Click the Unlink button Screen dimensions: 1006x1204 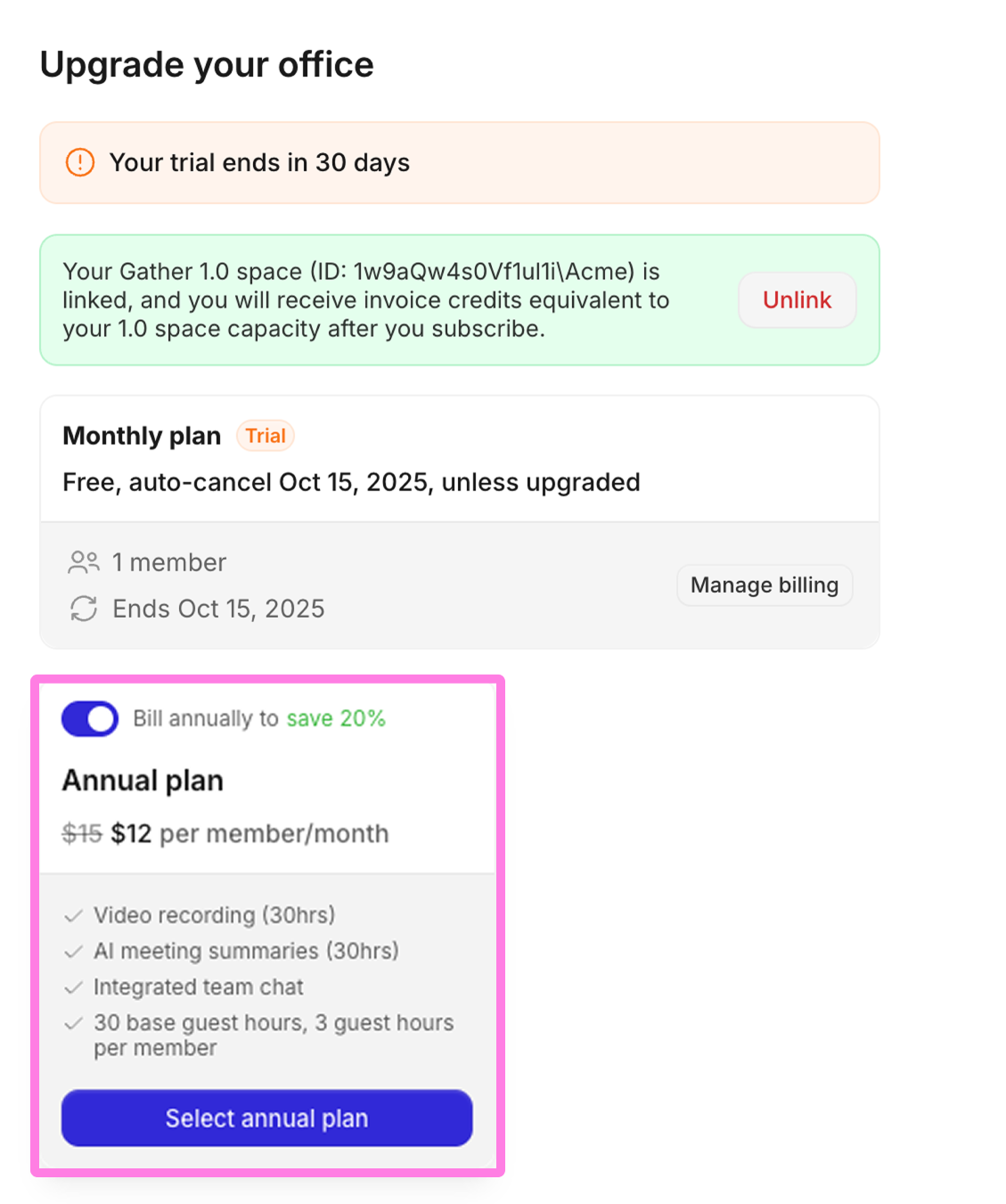point(796,299)
